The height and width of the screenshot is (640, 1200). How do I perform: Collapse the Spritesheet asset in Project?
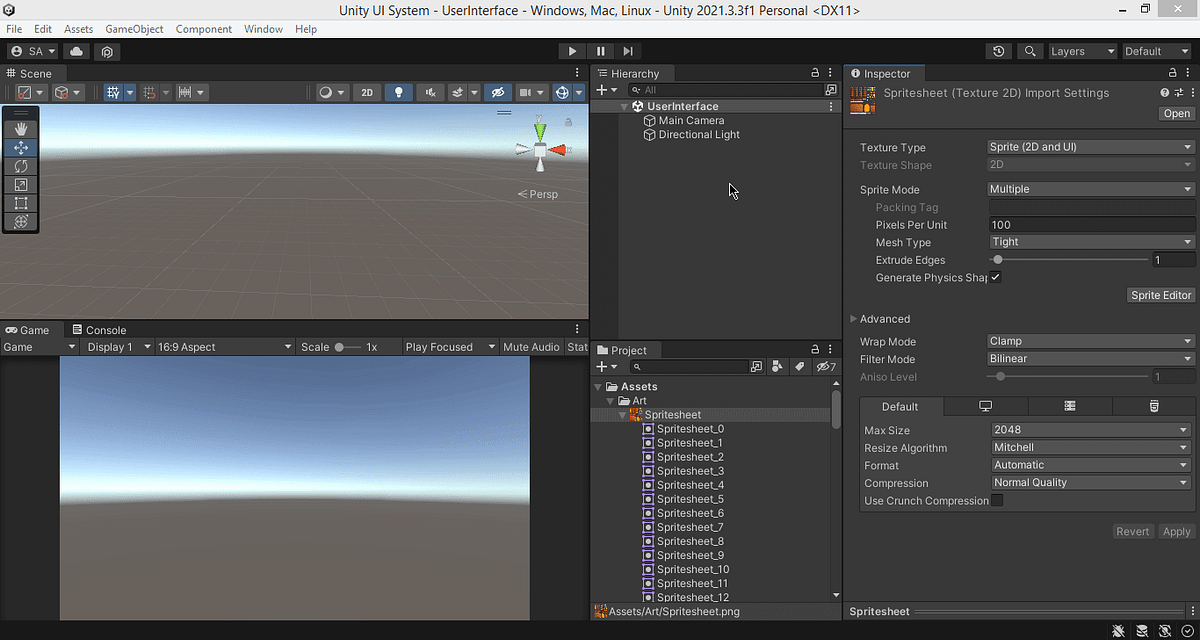pyautogui.click(x=622, y=414)
